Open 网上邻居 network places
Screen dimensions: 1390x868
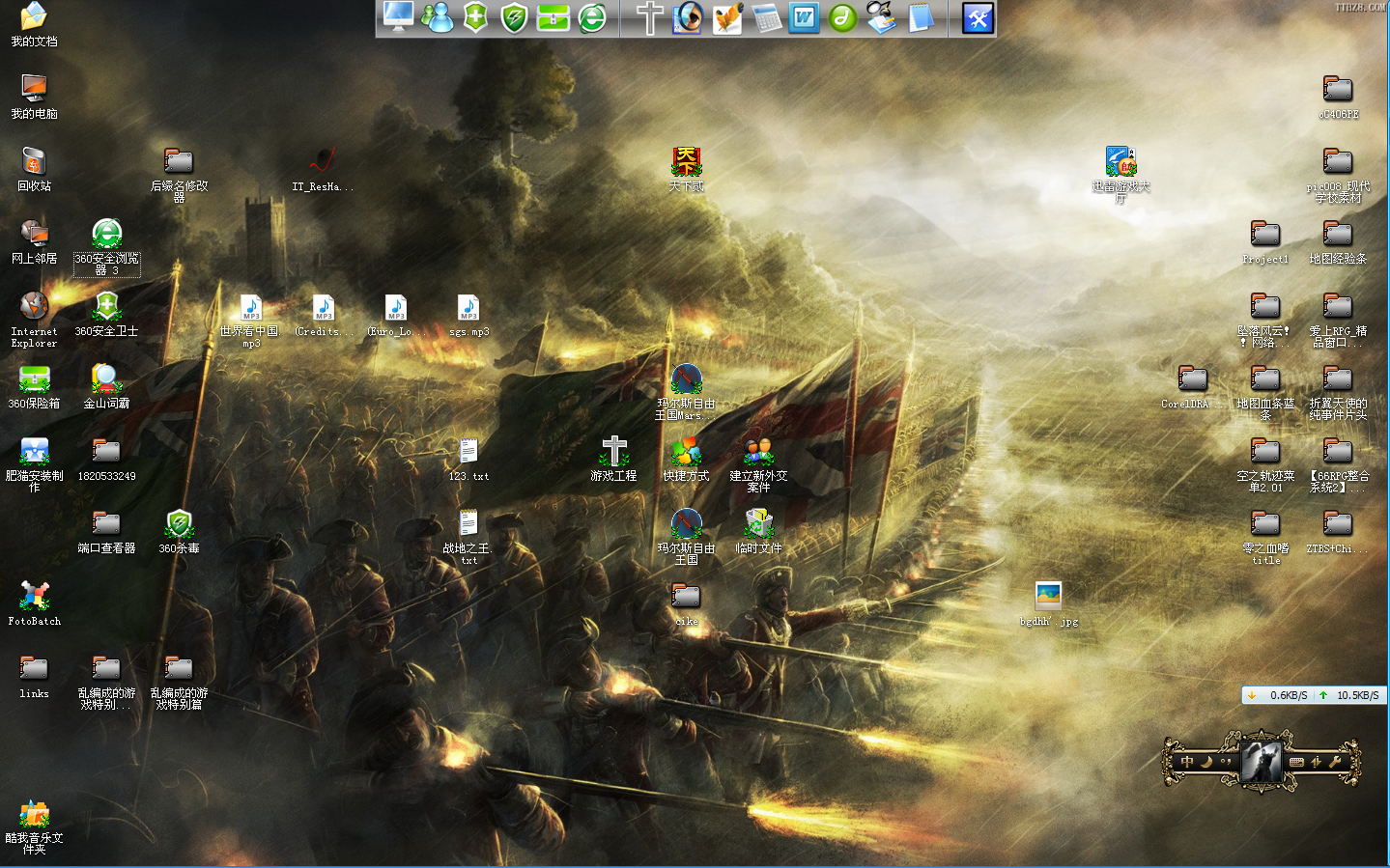coord(34,241)
